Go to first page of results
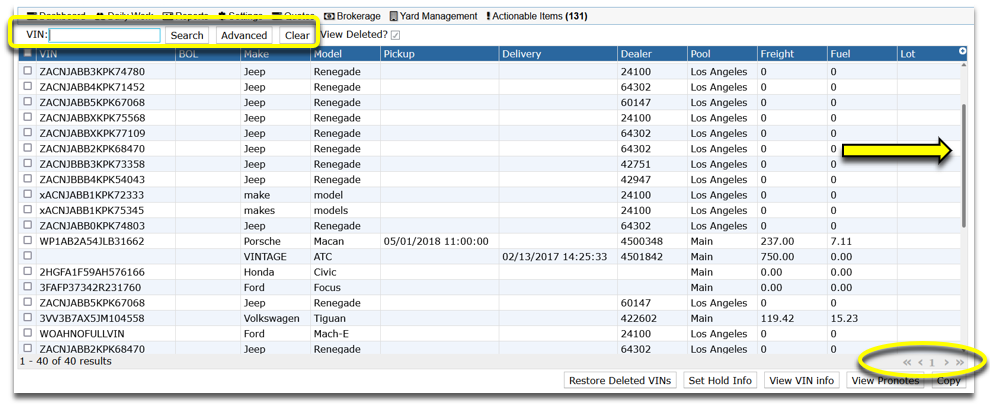The image size is (990, 410). [x=907, y=363]
